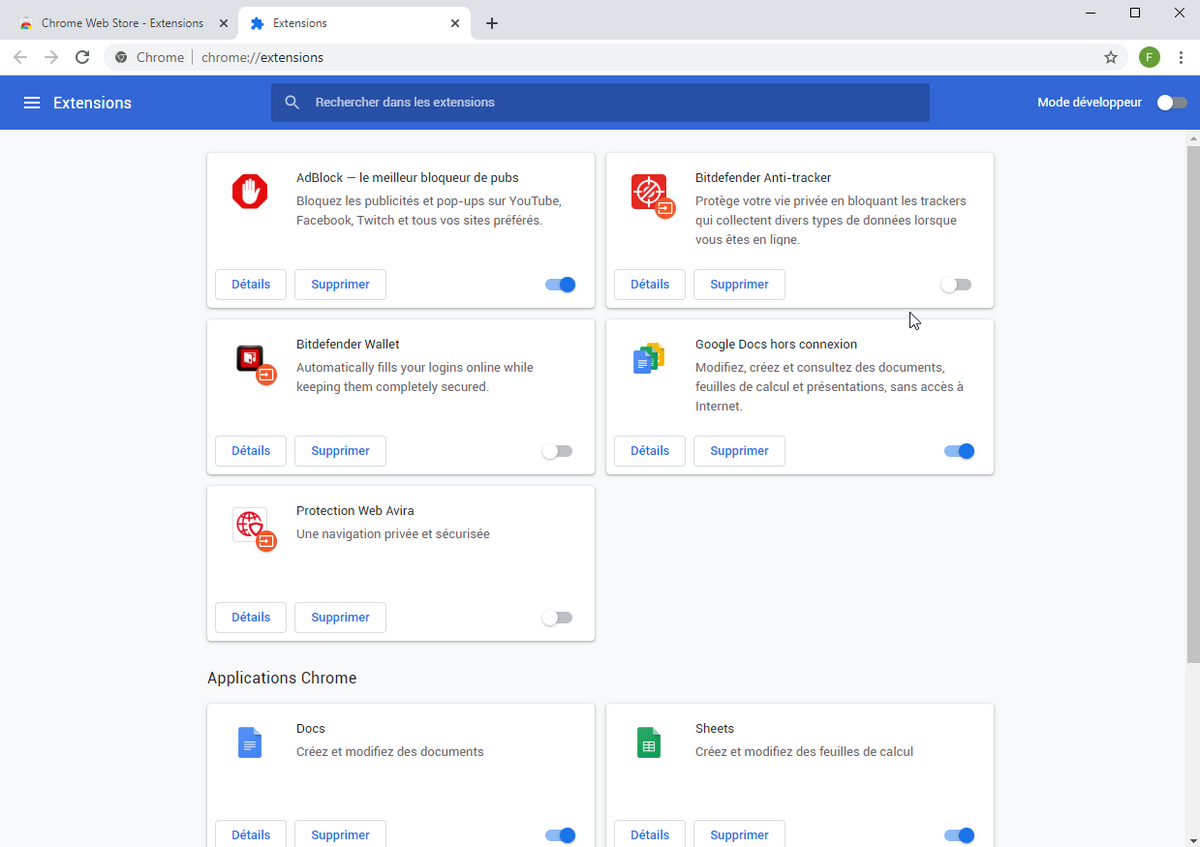This screenshot has width=1200, height=847.
Task: Open Détails for Bitdefender Wallet
Action: pos(251,451)
